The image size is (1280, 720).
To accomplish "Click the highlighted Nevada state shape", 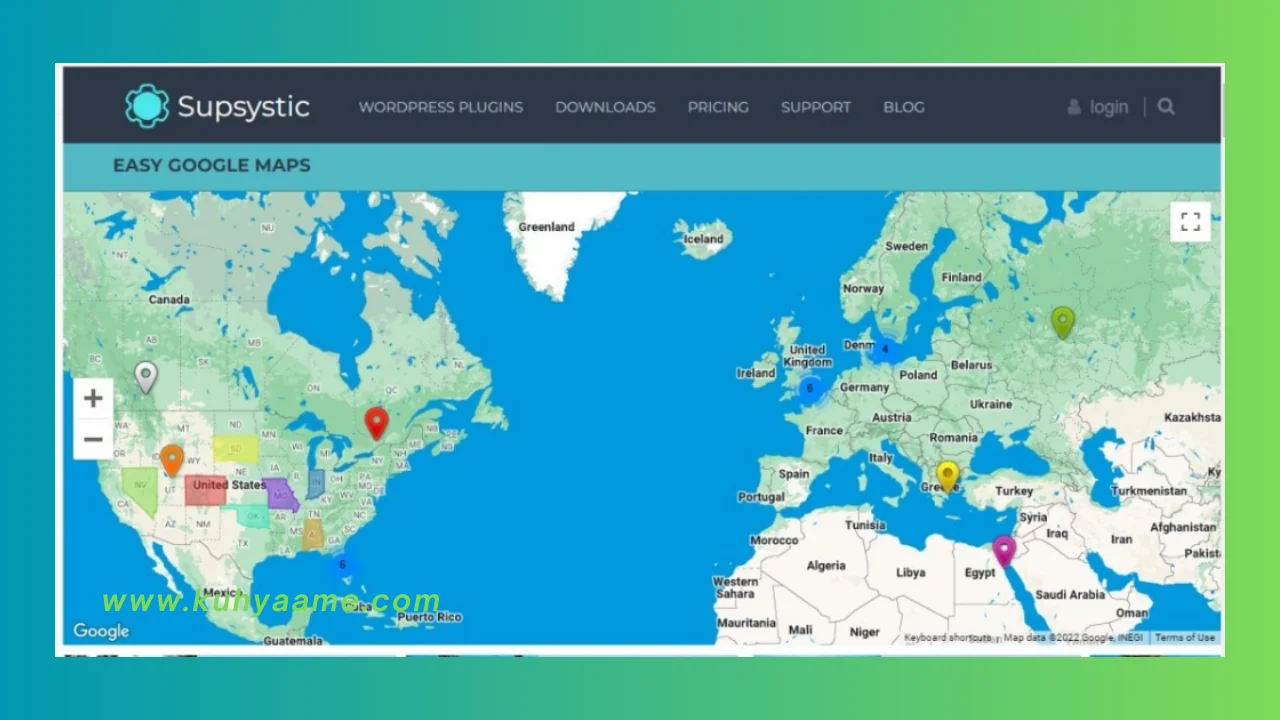I will tap(140, 490).
